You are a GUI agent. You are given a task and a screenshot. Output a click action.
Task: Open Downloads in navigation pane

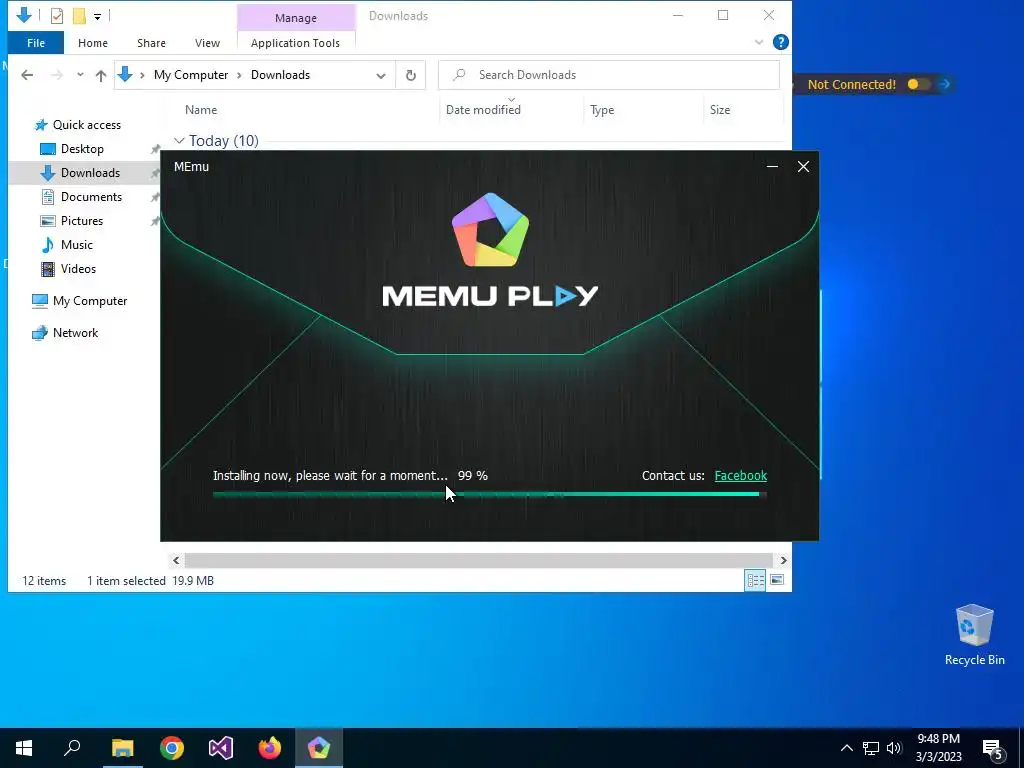point(90,173)
